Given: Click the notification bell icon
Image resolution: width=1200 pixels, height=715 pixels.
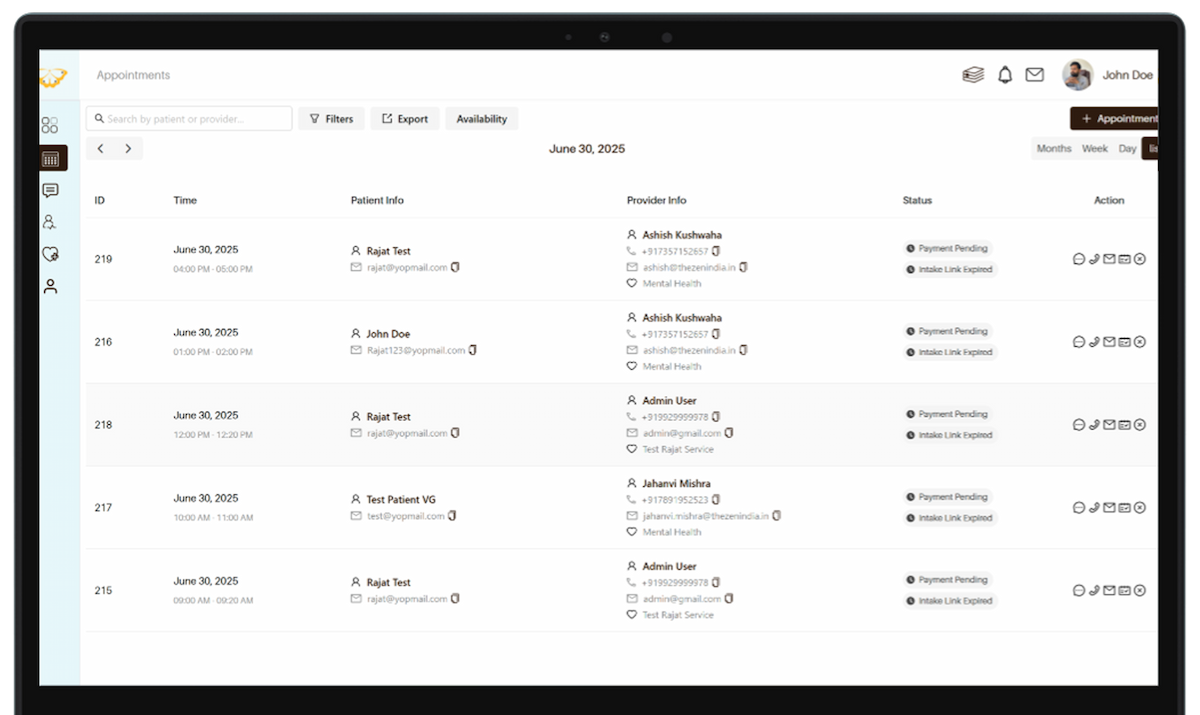Looking at the screenshot, I should pos(1005,75).
